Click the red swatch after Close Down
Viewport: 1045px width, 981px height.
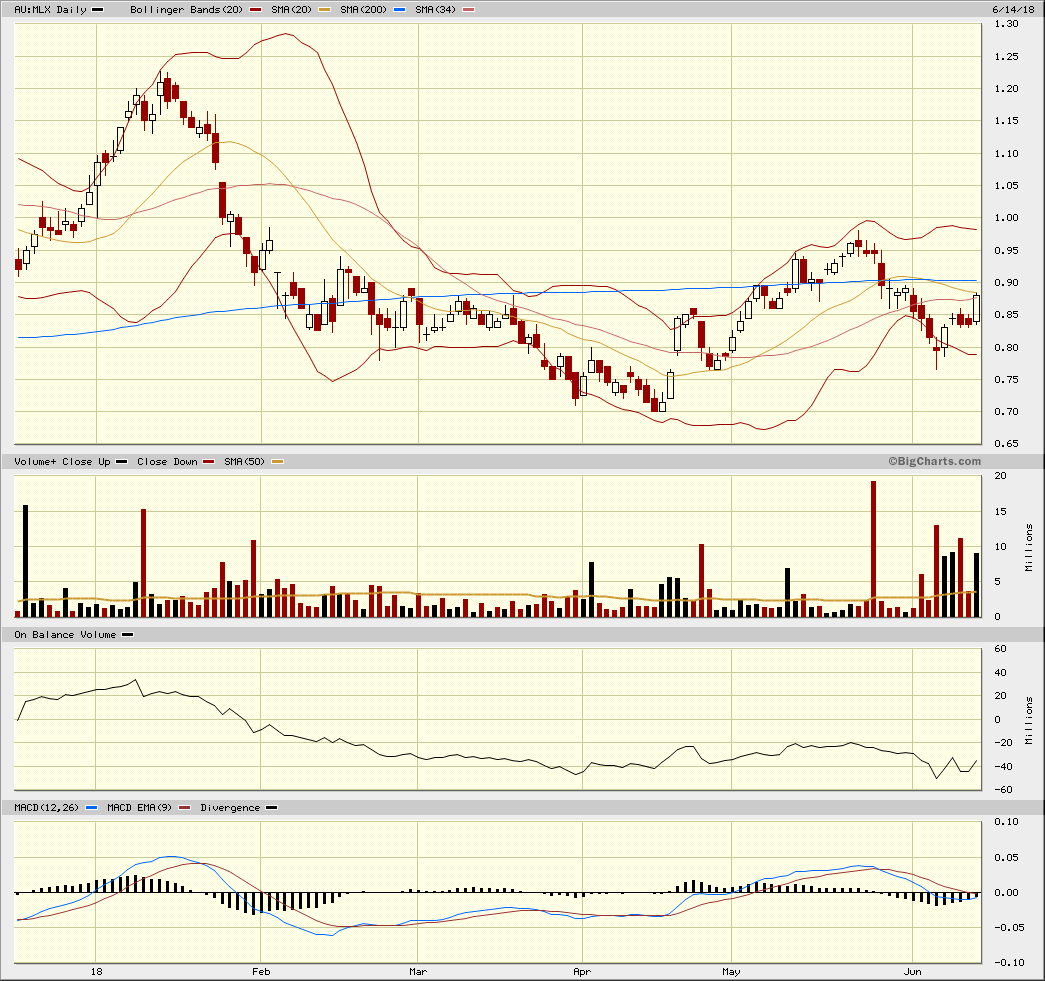209,461
